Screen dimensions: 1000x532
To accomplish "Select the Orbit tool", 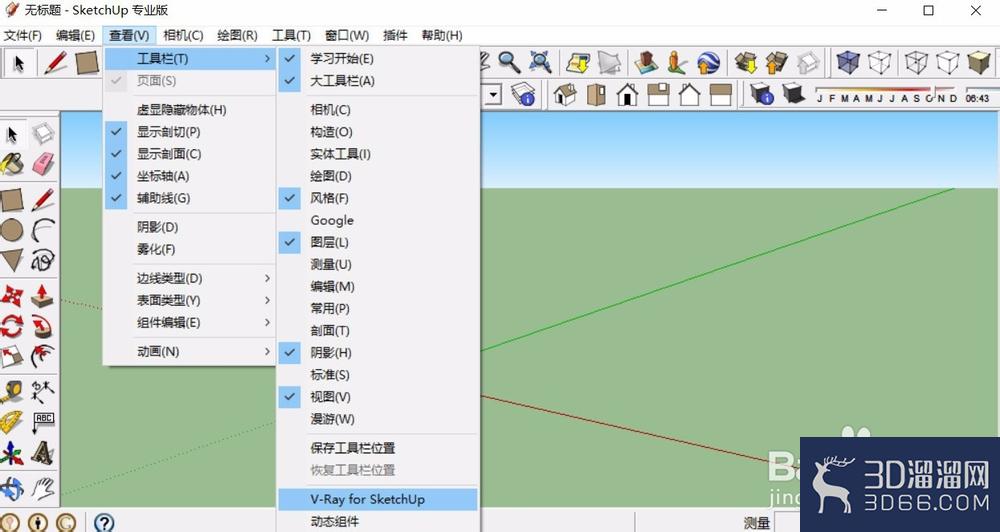I will click(11, 489).
